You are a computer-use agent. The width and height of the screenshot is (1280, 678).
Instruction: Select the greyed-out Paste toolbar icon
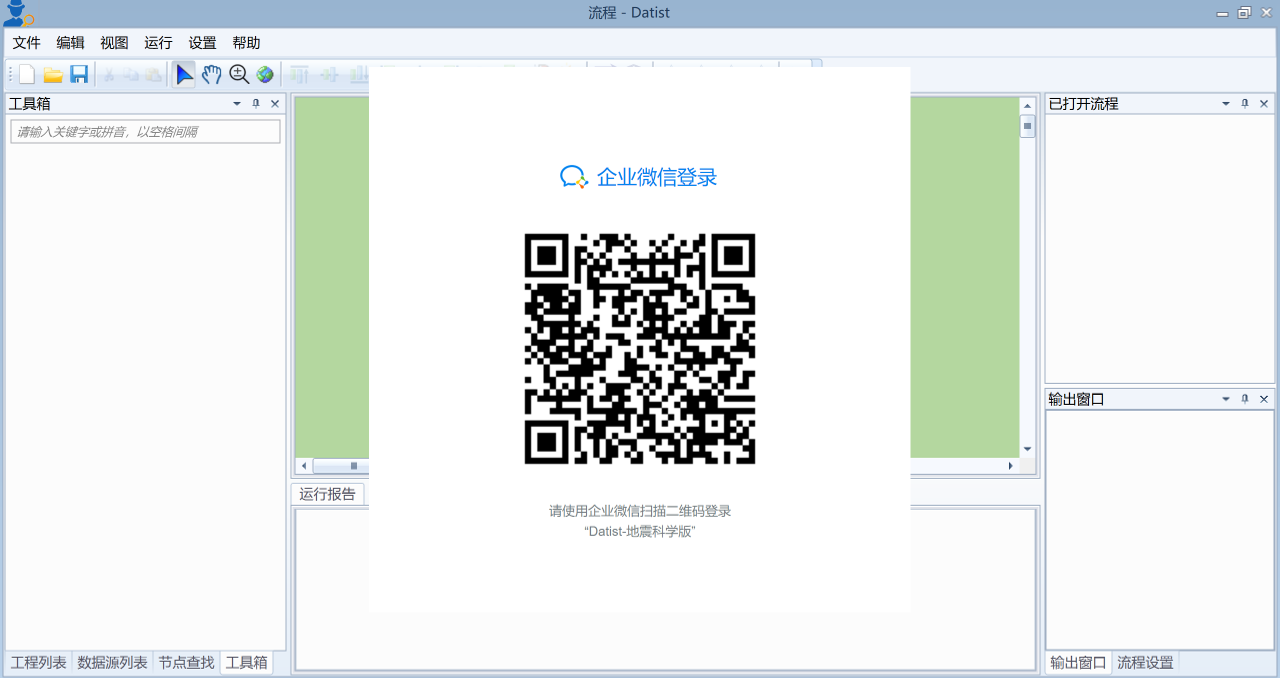(153, 74)
